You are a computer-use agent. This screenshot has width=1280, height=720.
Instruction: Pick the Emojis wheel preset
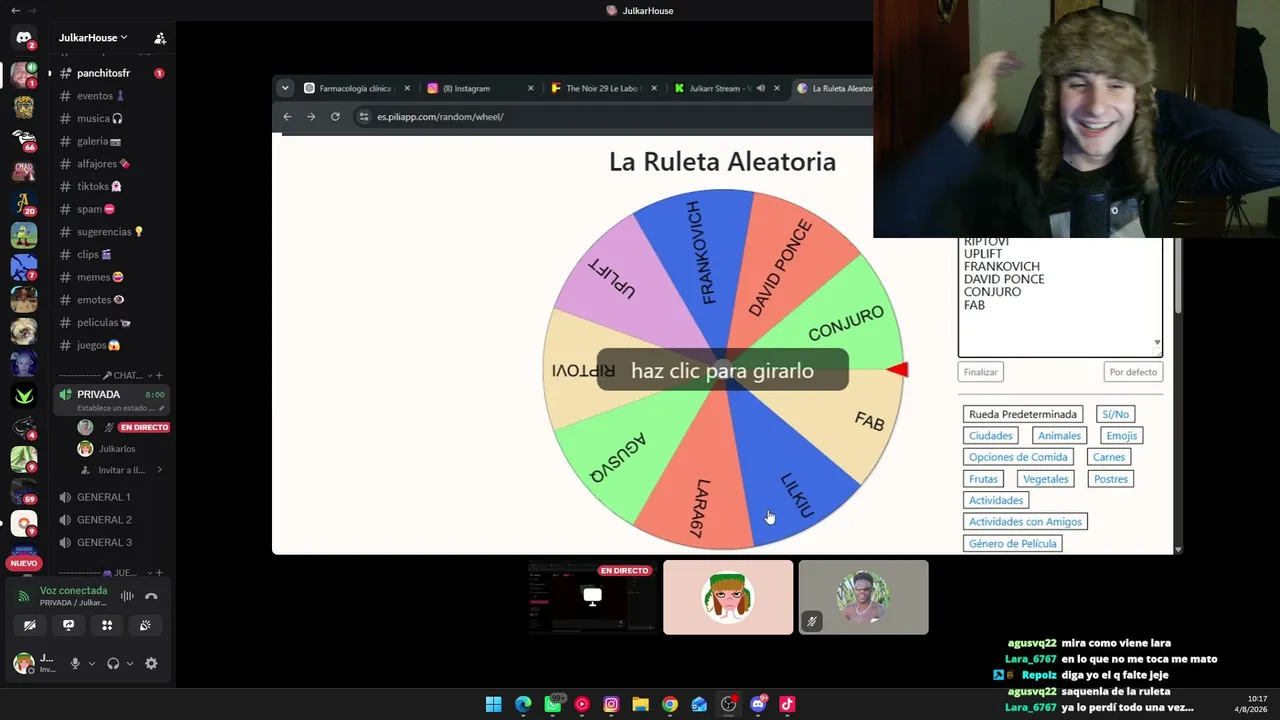point(1122,436)
